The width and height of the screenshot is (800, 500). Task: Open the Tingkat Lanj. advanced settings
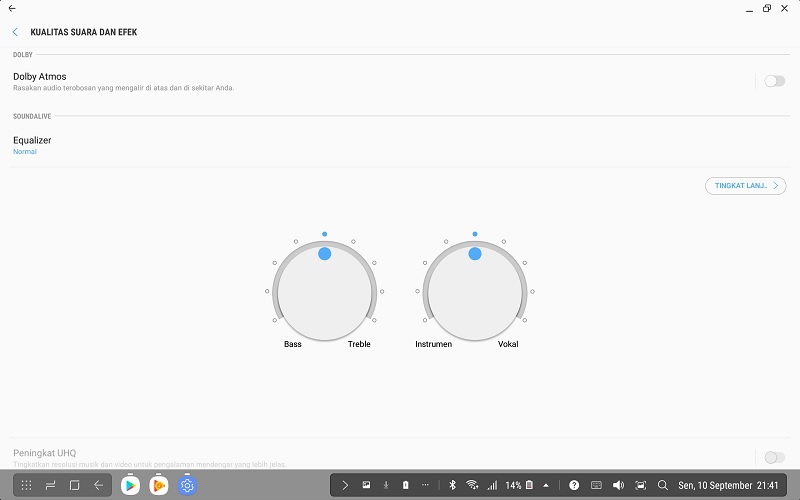coord(745,186)
